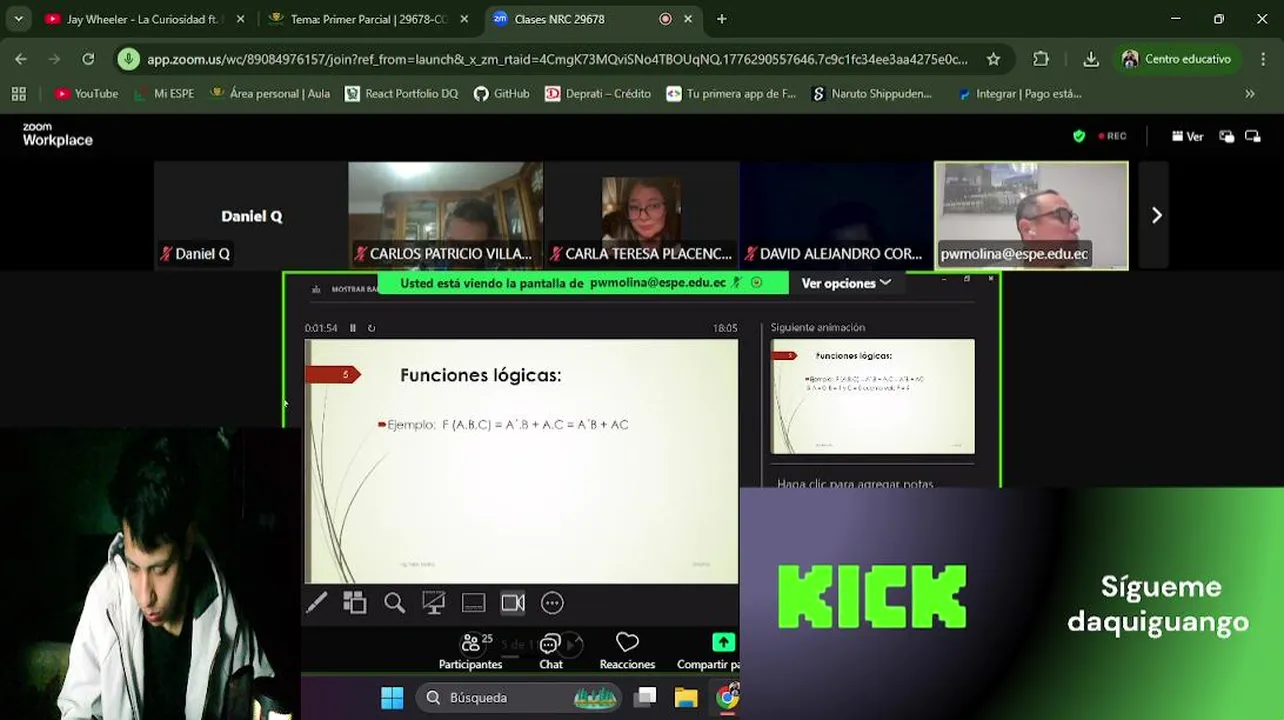Select Daniel Q participant tile
The image size is (1284, 720).
(x=251, y=215)
